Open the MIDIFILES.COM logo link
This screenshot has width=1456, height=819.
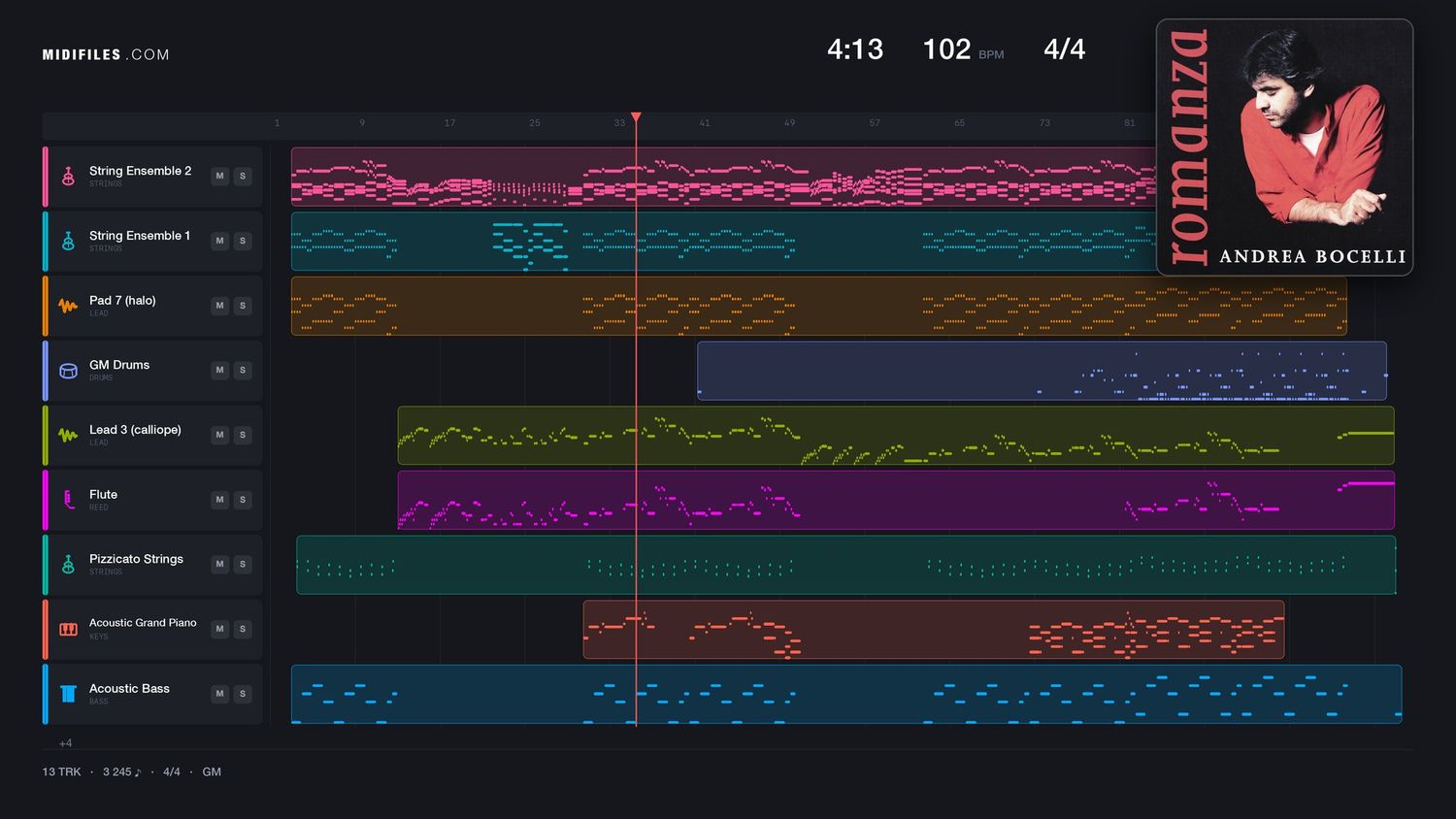pyautogui.click(x=106, y=54)
